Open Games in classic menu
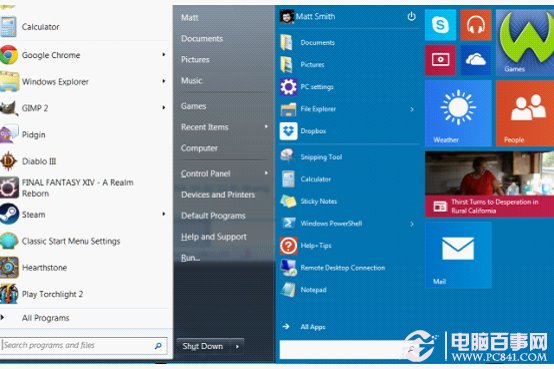This screenshot has height=369, width=554. pos(193,106)
